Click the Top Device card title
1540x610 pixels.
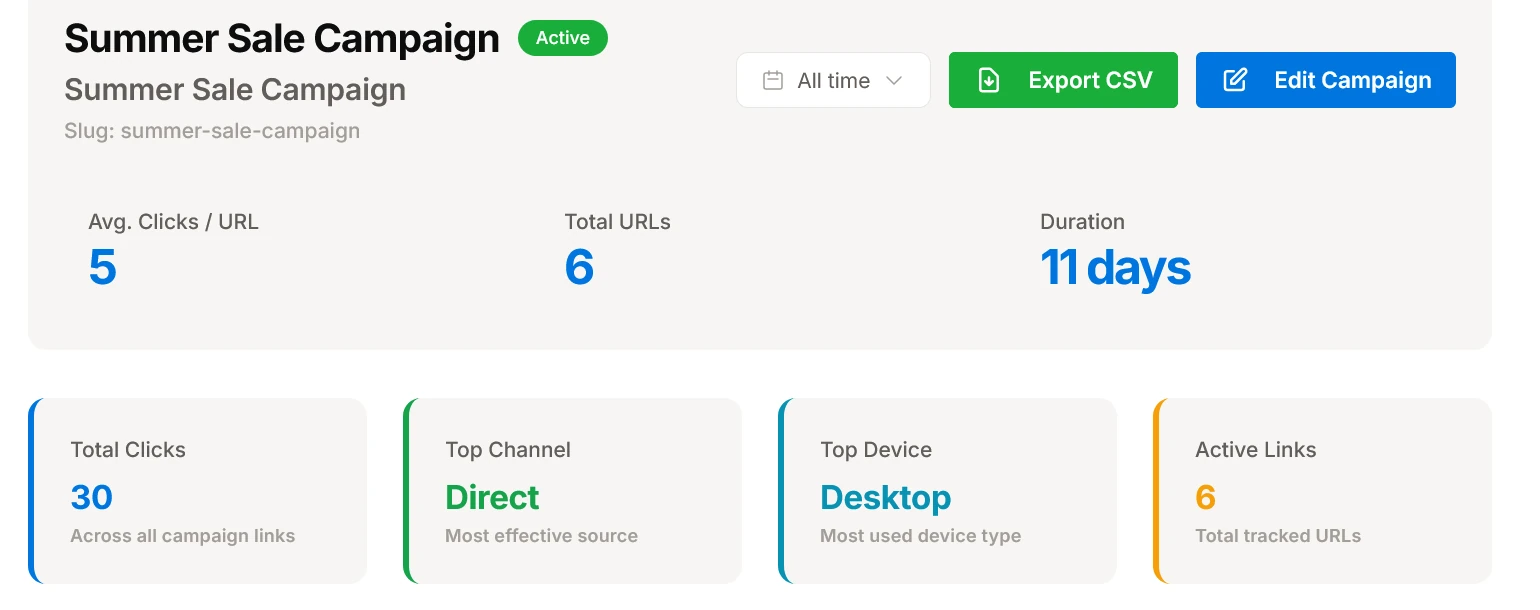point(876,450)
